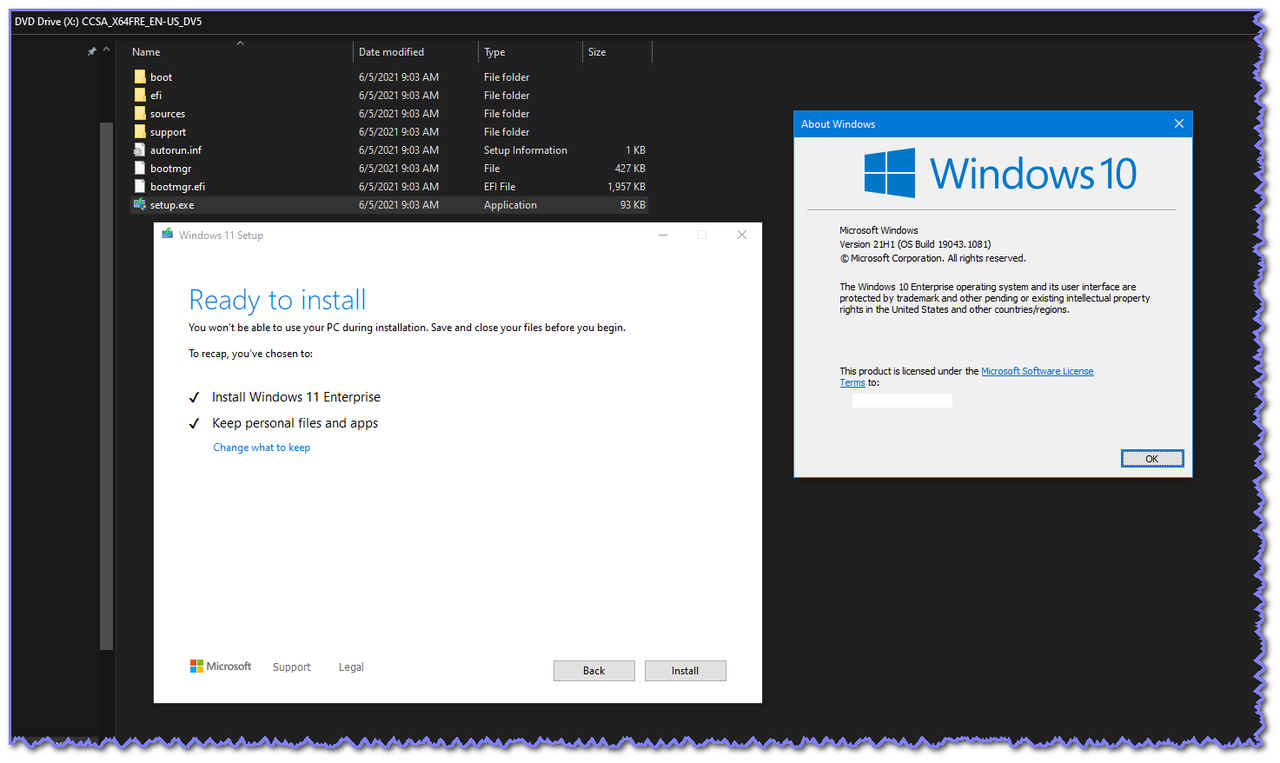Select the 'sources' folder name
1280x763 pixels.
coord(167,113)
